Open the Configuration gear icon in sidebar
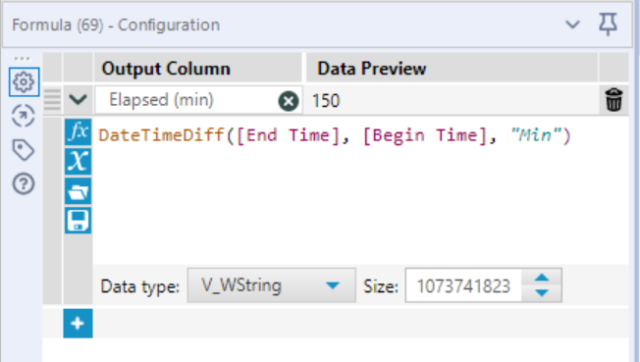 click(x=24, y=82)
